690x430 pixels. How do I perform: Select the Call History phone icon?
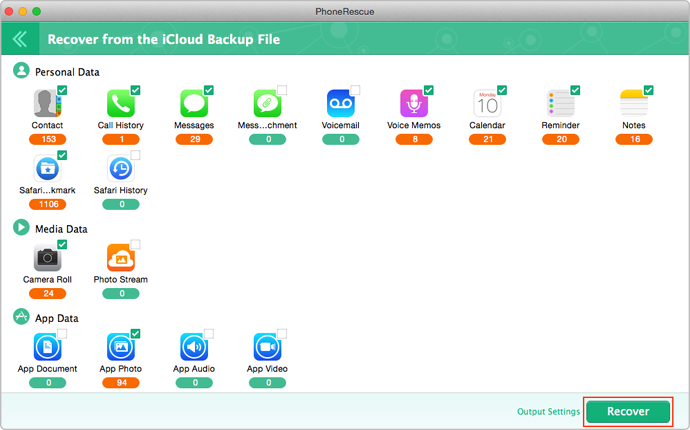(x=120, y=103)
